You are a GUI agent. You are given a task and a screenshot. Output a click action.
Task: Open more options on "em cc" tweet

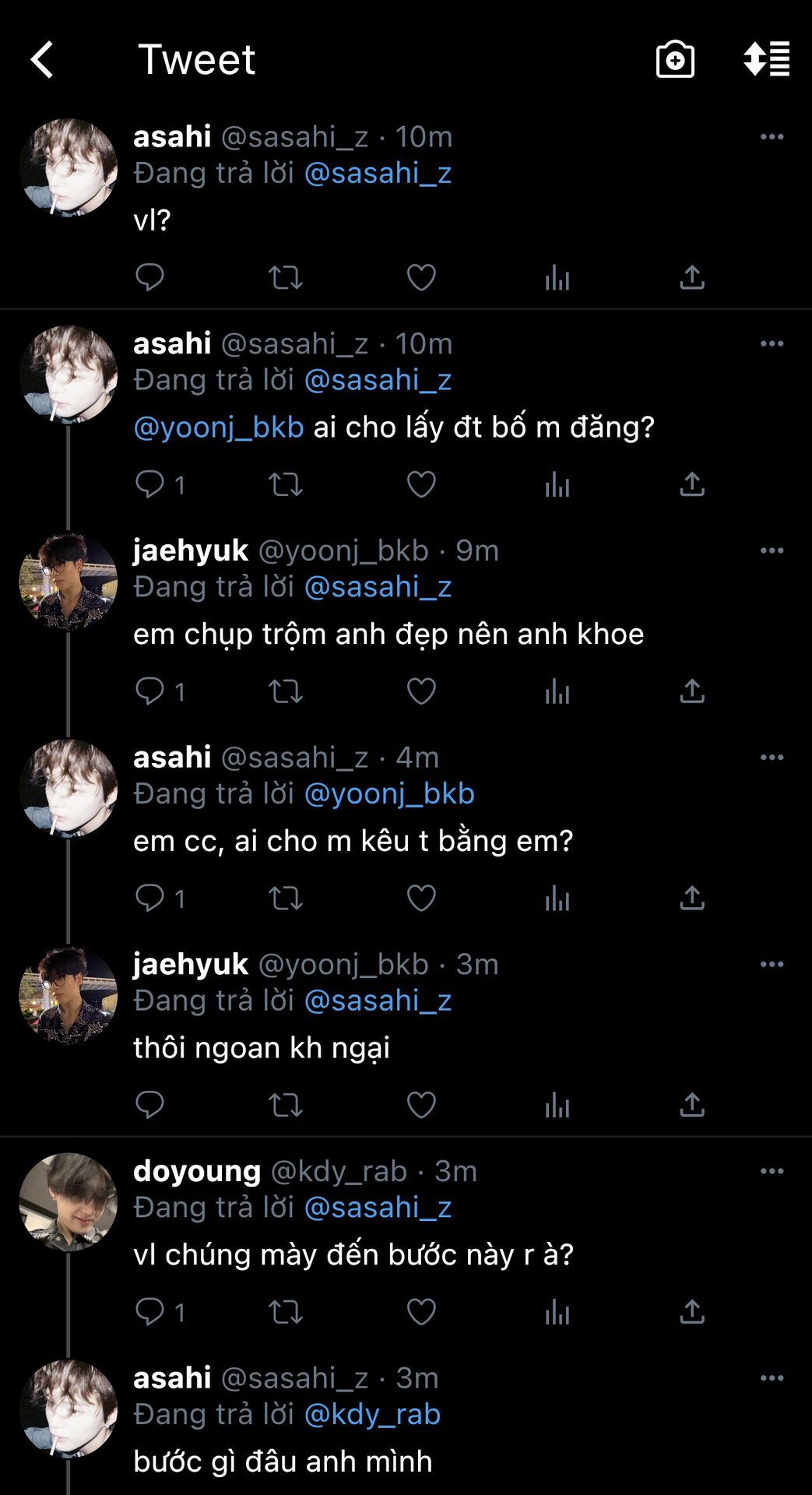tap(772, 758)
